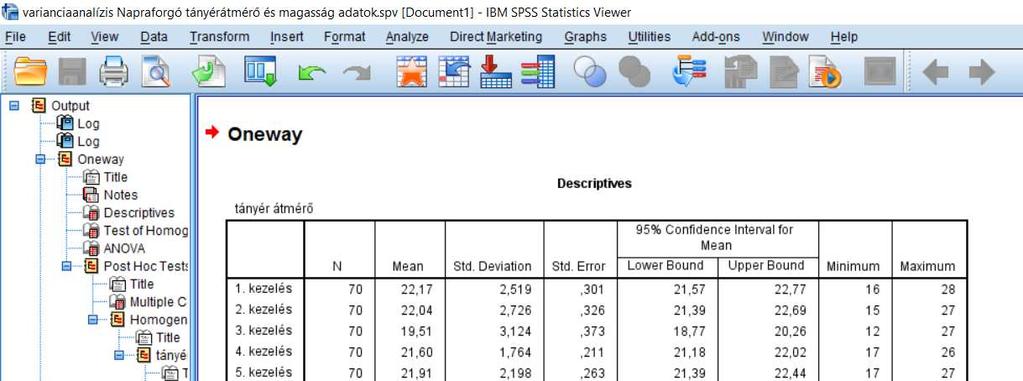Open the Help menu
The image size is (1023, 381).
coord(844,37)
